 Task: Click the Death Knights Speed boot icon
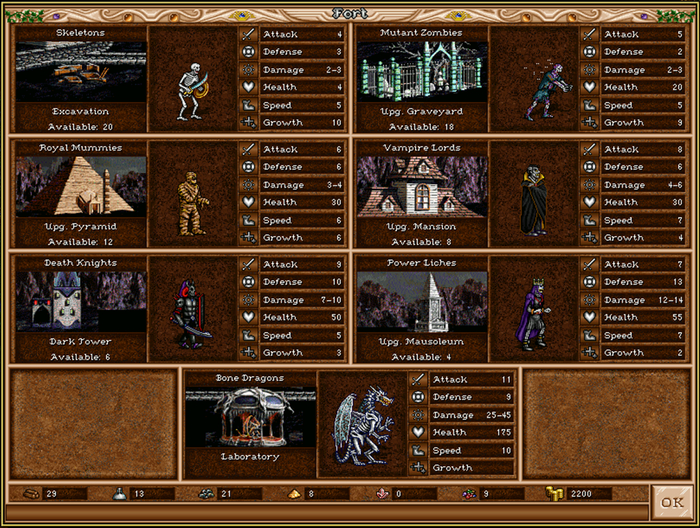point(248,335)
